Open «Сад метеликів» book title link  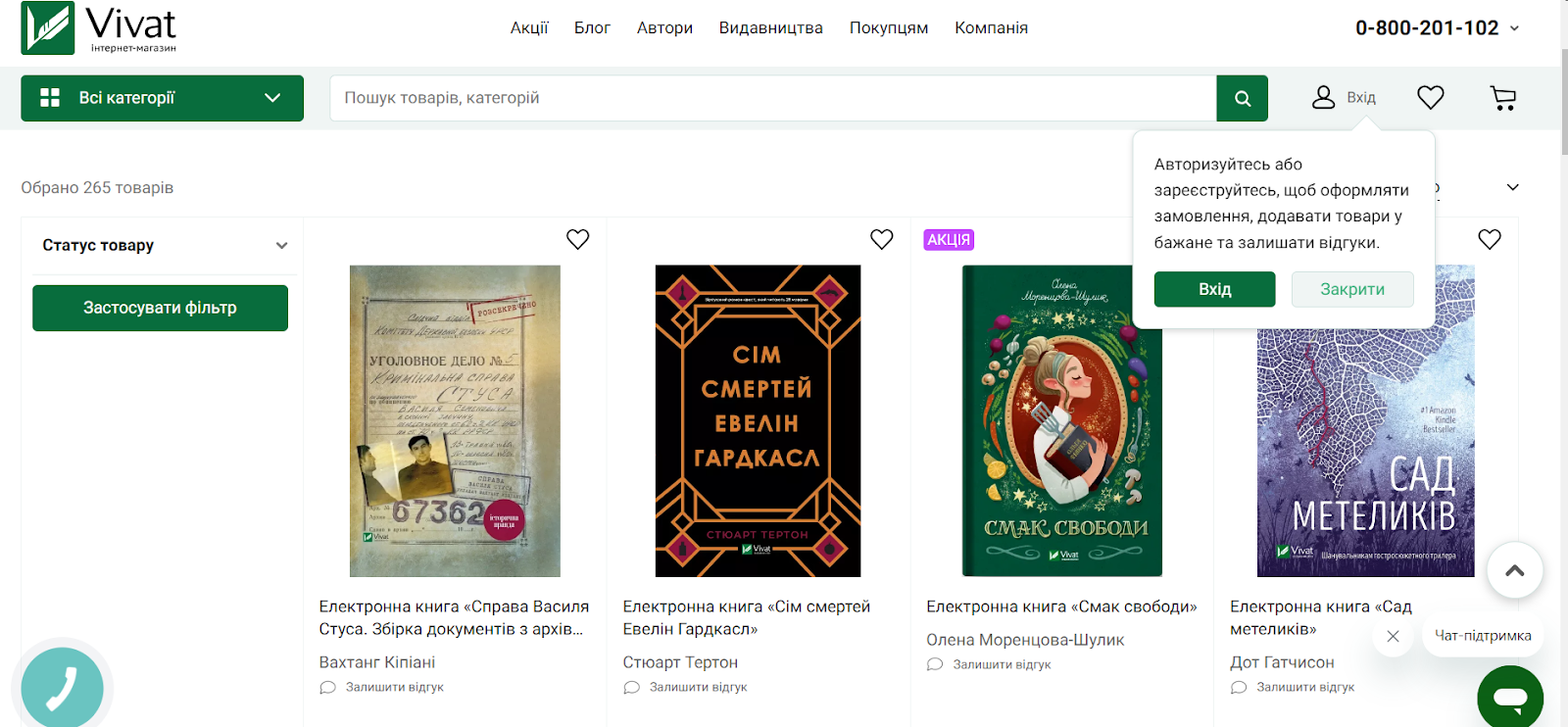[x=1321, y=618]
